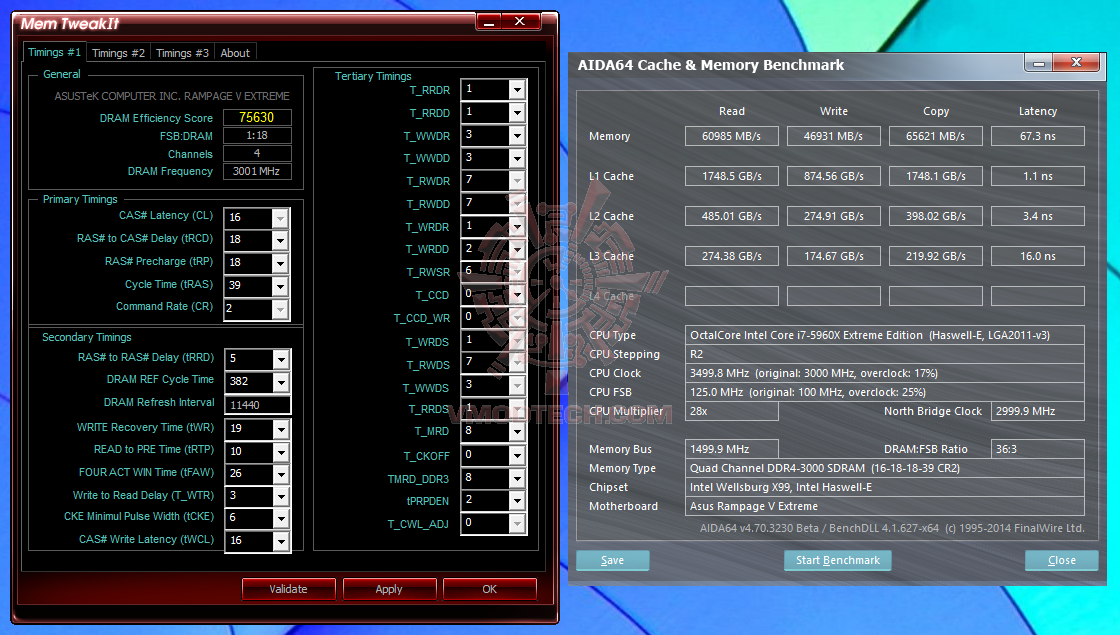Confirm with the OK button in Mem TweakIt
1120x635 pixels.
489,589
